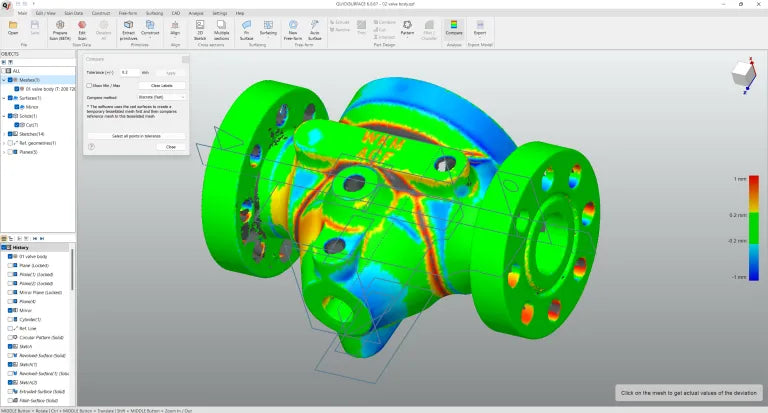This screenshot has width=768, height=413.
Task: Click the view orientation cube
Action: point(744,76)
